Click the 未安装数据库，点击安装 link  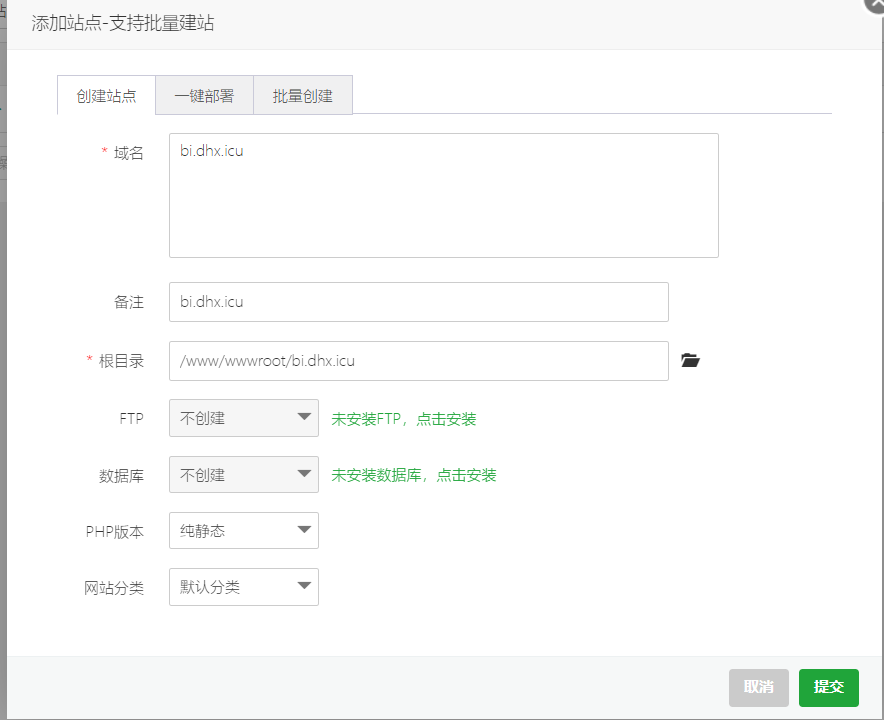[x=414, y=475]
